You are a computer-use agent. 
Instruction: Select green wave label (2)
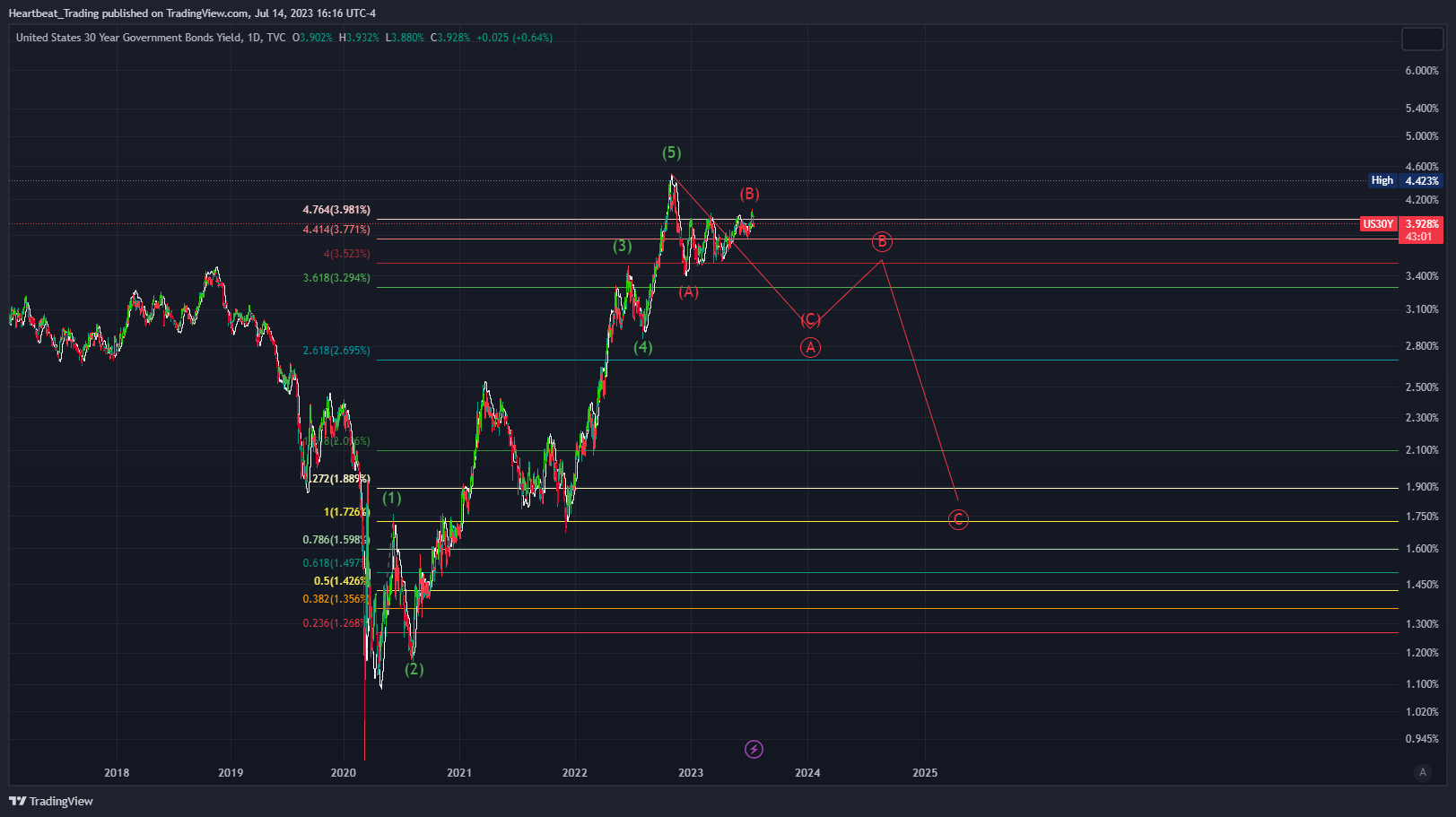click(x=414, y=669)
